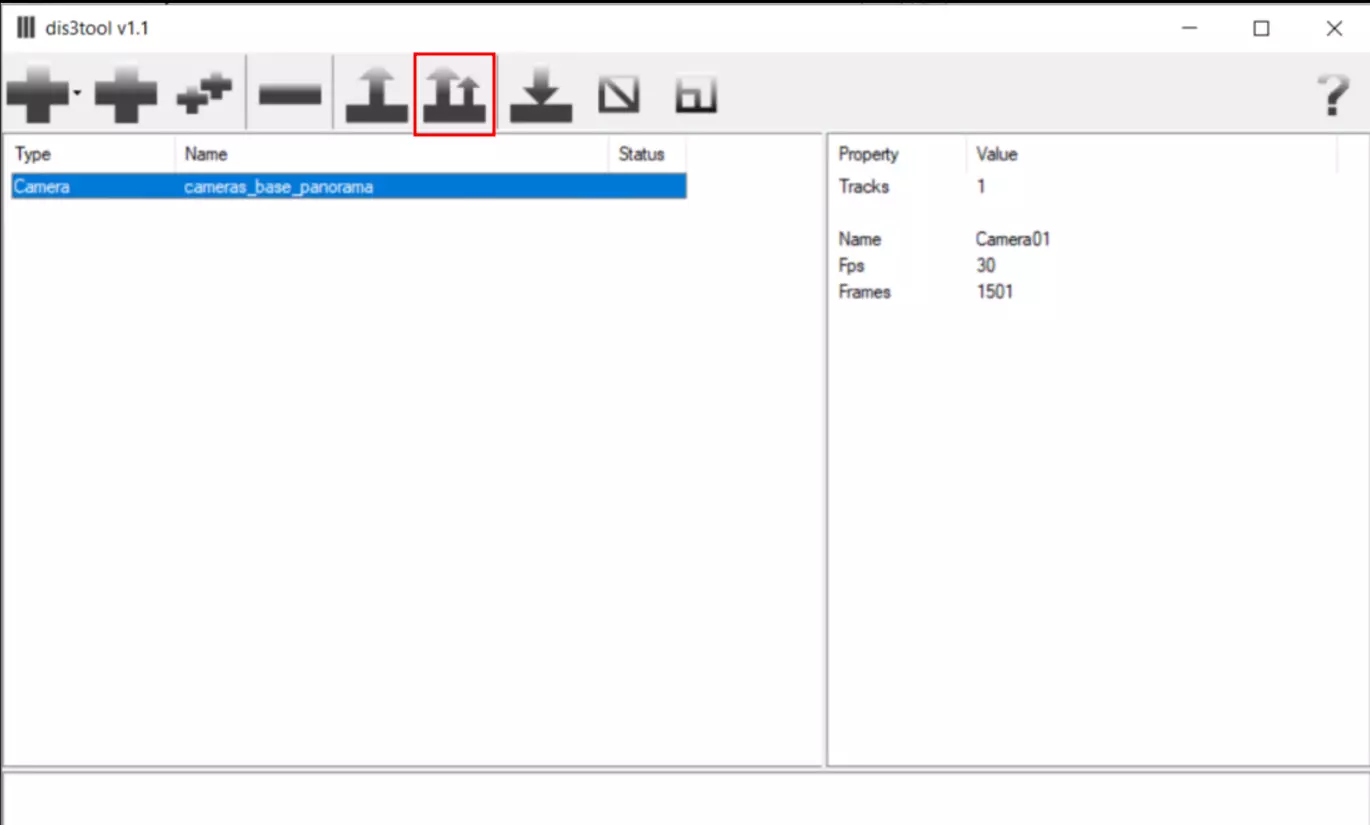Viewport: 1370px width, 825px height.
Task: Click the Status column header
Action: pos(647,154)
